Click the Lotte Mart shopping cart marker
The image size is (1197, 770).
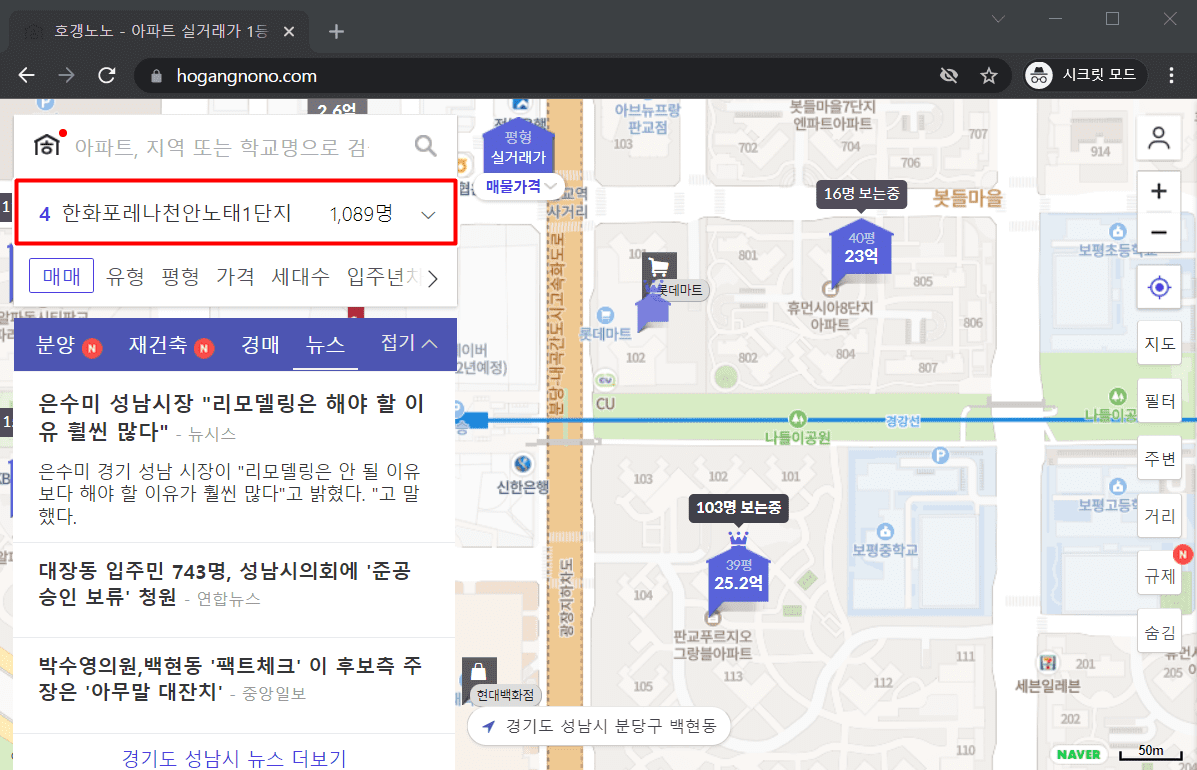pos(659,267)
